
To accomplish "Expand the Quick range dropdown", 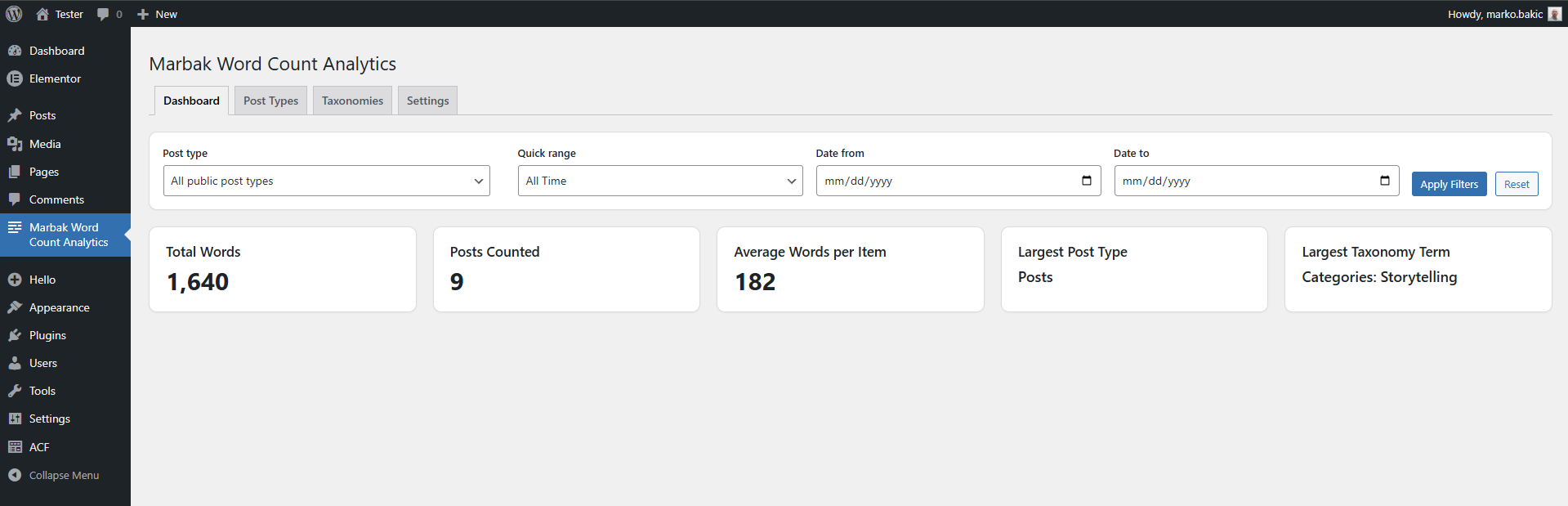I will (659, 181).
